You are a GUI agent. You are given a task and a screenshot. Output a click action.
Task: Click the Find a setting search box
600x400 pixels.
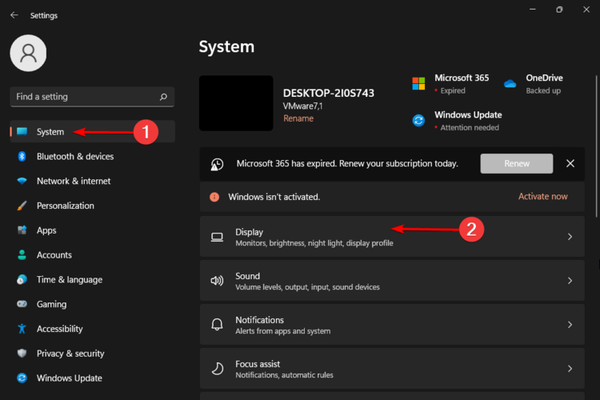coord(92,97)
